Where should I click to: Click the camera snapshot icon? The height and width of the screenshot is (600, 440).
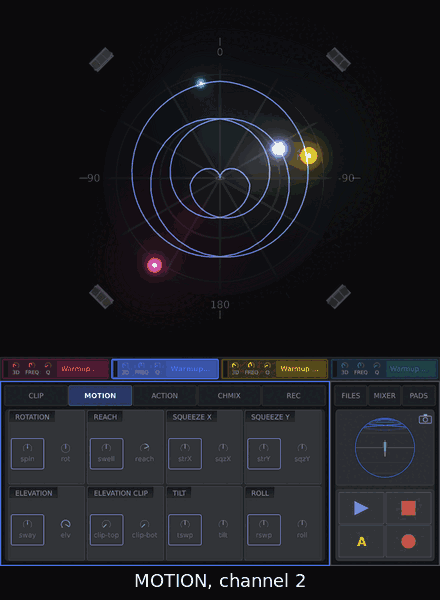point(425,419)
